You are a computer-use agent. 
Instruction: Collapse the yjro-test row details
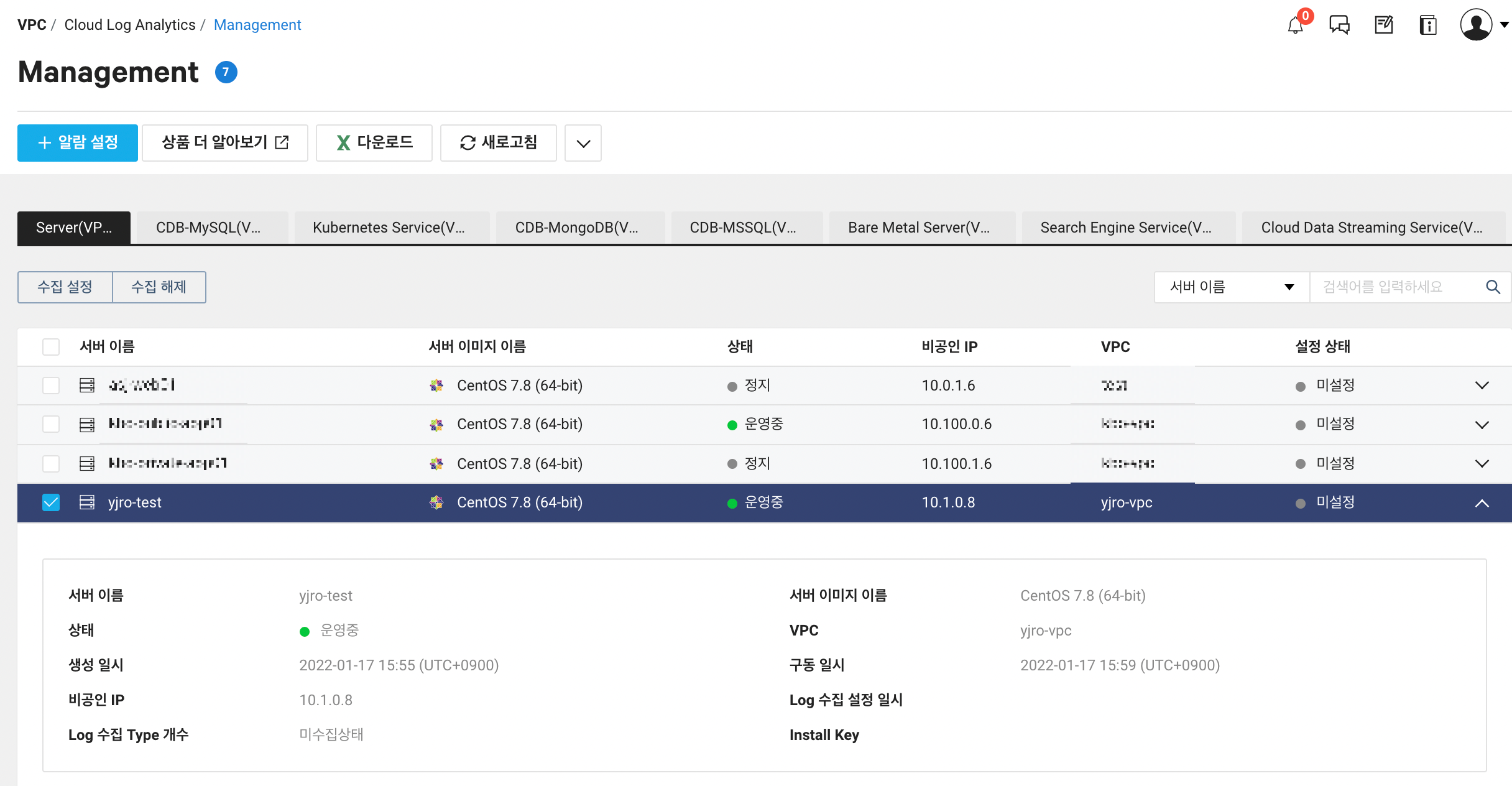click(x=1482, y=503)
